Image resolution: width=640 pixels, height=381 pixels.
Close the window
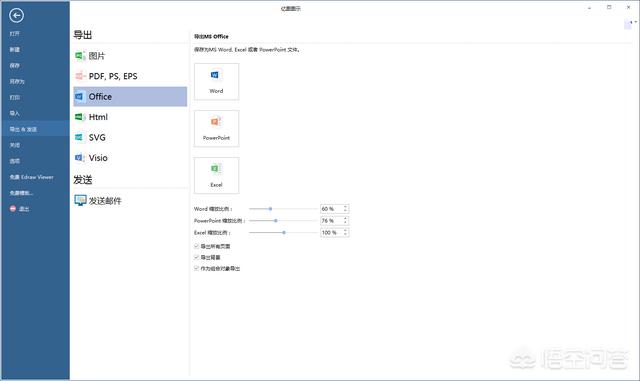pyautogui.click(x=629, y=7)
